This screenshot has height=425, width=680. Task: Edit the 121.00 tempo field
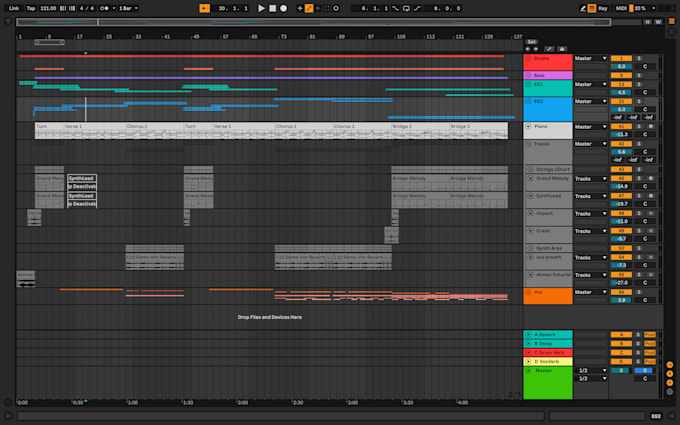(48, 8)
